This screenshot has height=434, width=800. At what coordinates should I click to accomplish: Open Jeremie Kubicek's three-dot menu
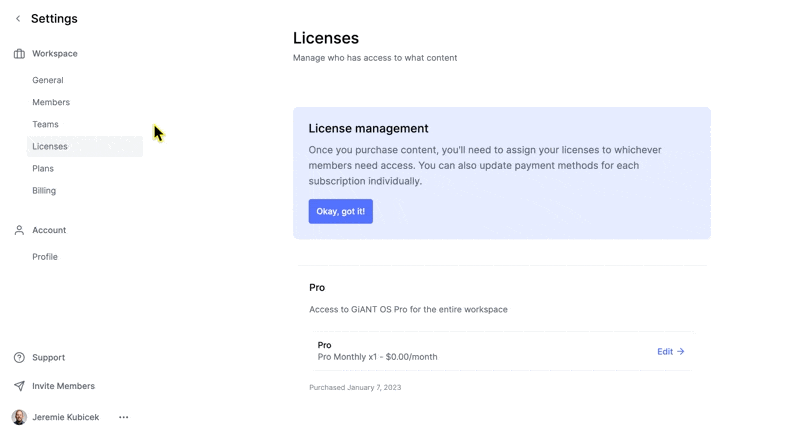click(123, 417)
